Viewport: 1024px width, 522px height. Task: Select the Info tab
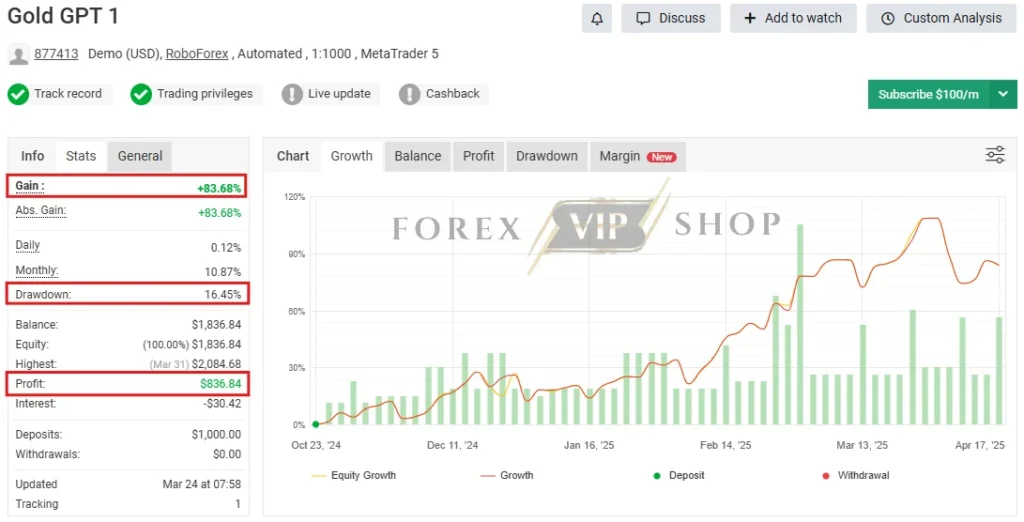click(33, 156)
